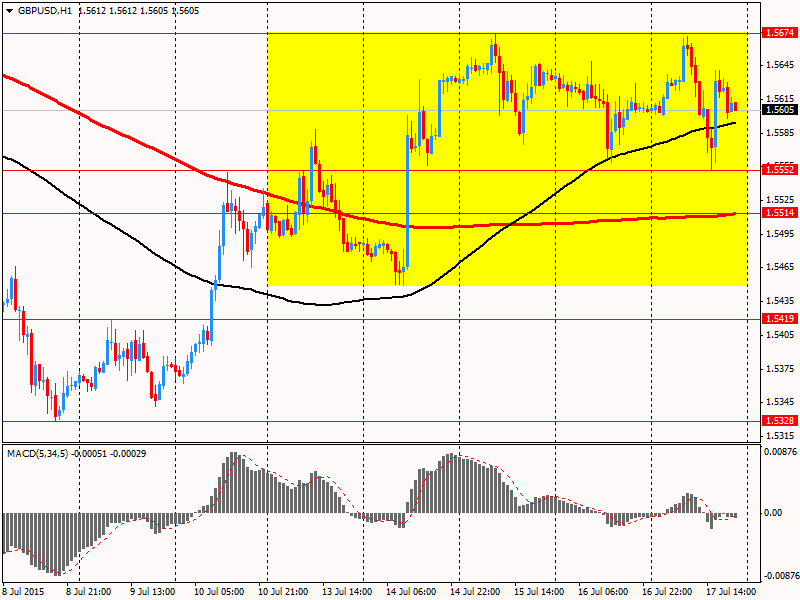Click the GBPUSD,H1 chart title
The width and height of the screenshot is (800, 600).
[44, 11]
